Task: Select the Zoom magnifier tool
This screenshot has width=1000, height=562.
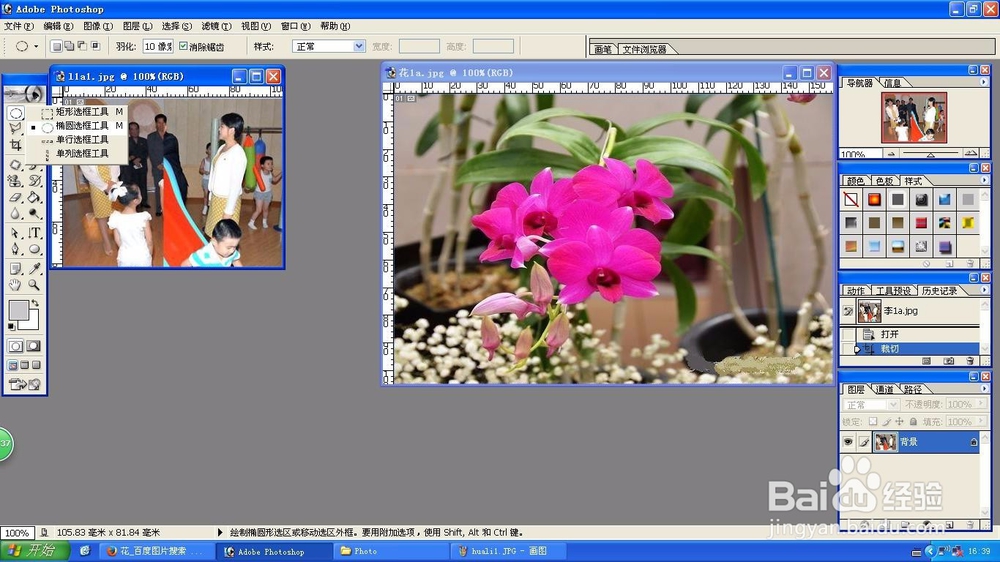Action: click(34, 285)
